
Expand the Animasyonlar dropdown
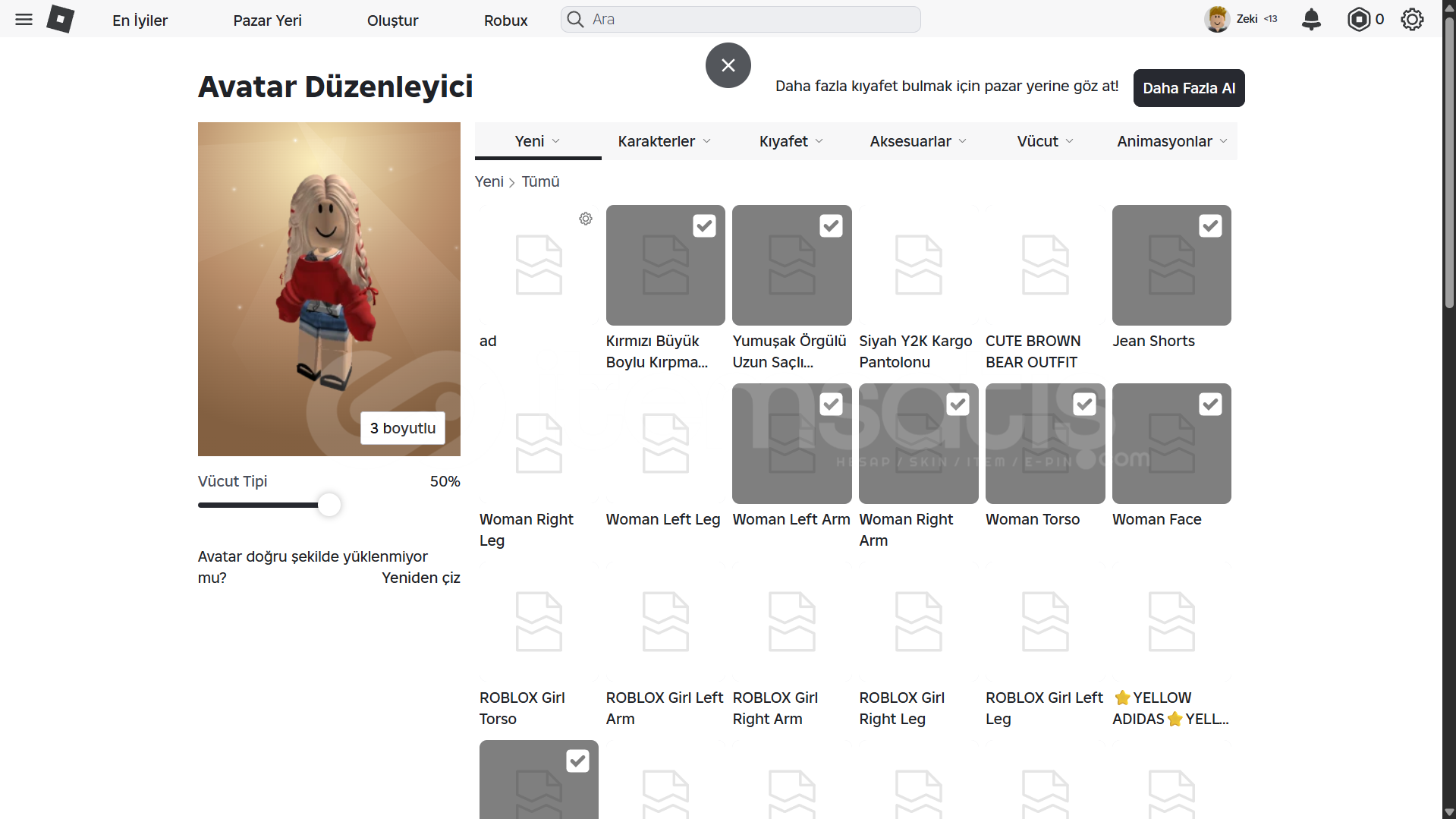point(1172,141)
